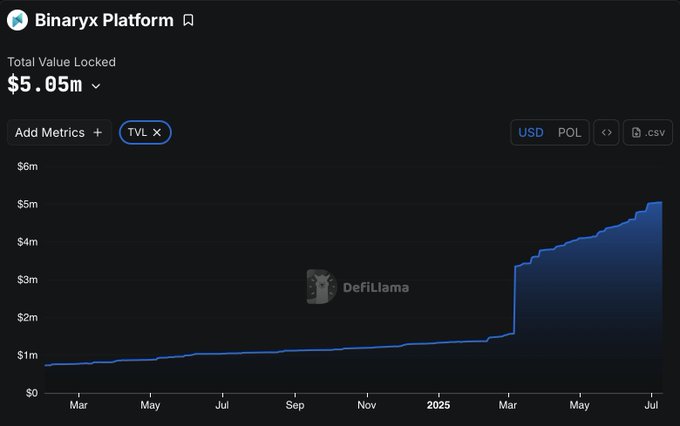Switch chart denomination to USD
680x426 pixels.
coord(531,132)
